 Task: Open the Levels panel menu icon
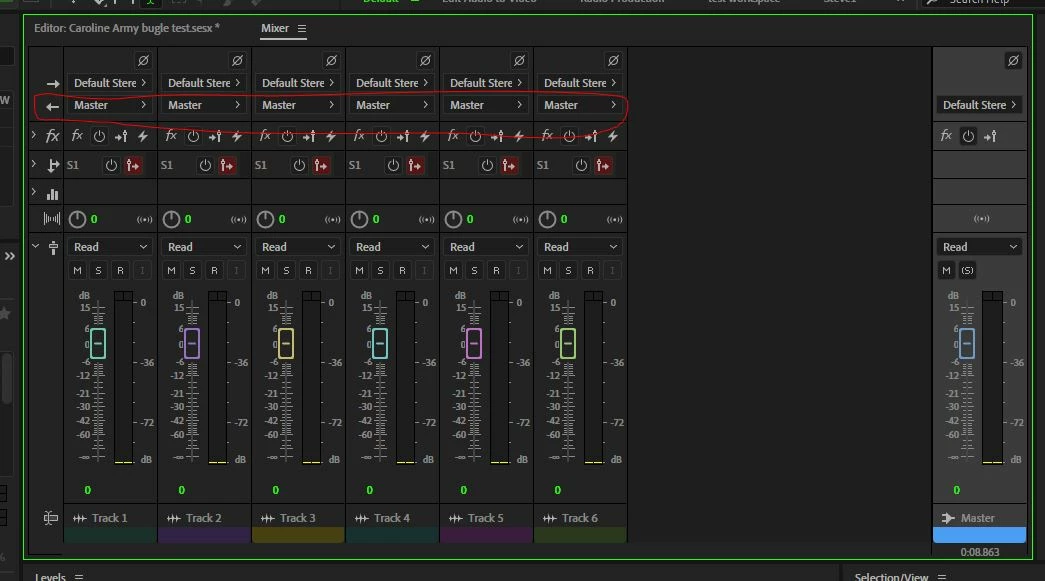pyautogui.click(x=79, y=577)
